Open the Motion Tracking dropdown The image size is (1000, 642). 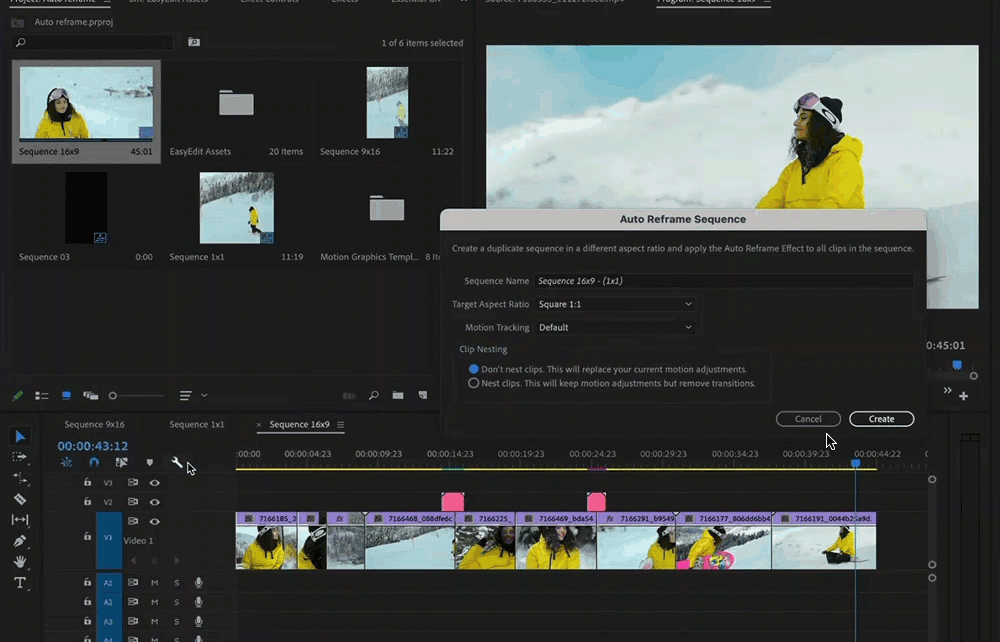(x=615, y=327)
